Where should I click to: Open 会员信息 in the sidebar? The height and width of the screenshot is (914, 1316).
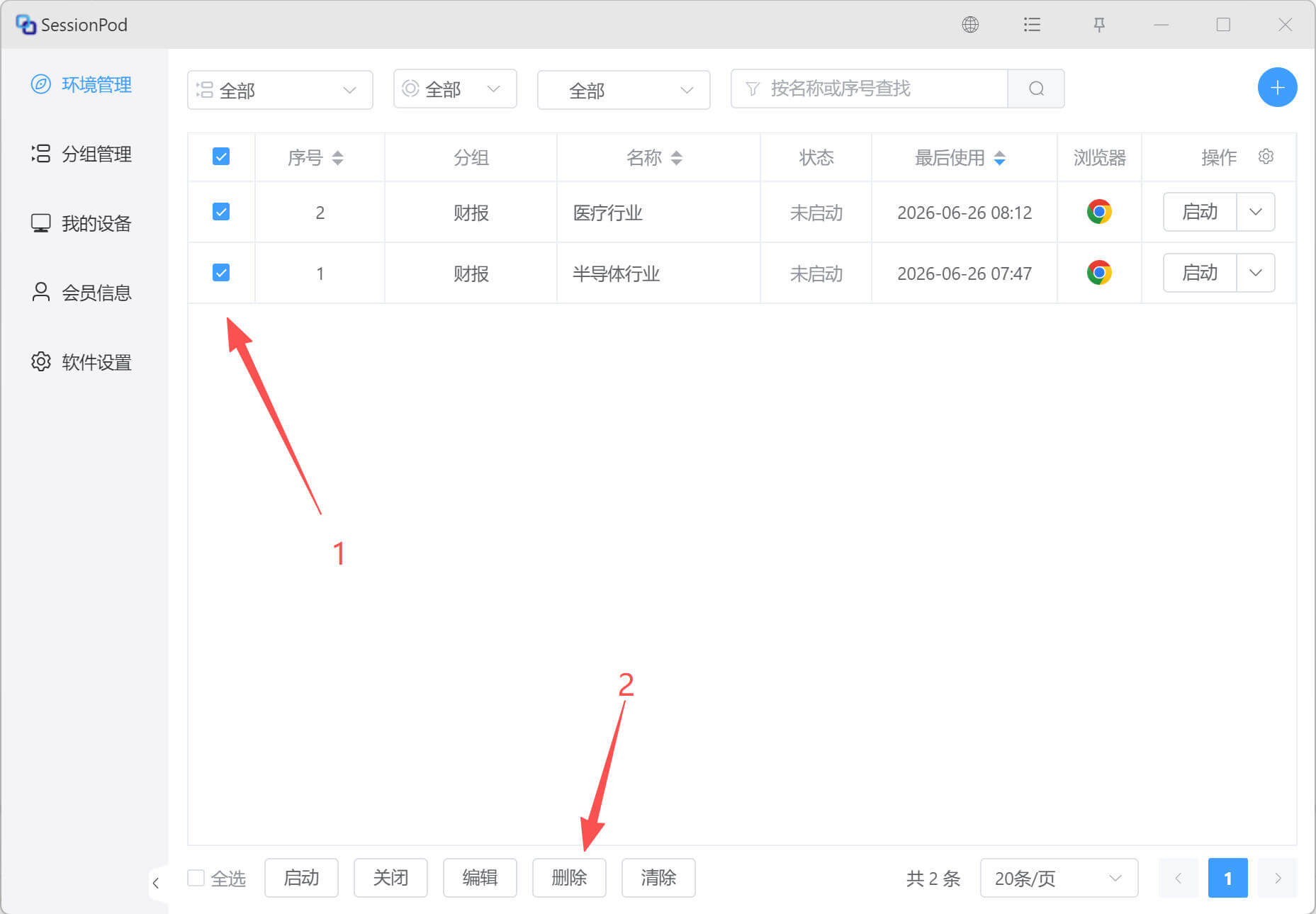pyautogui.click(x=82, y=293)
